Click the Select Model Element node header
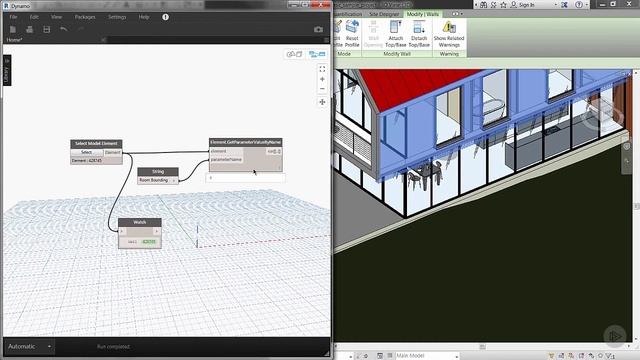The height and width of the screenshot is (360, 640). pos(96,144)
